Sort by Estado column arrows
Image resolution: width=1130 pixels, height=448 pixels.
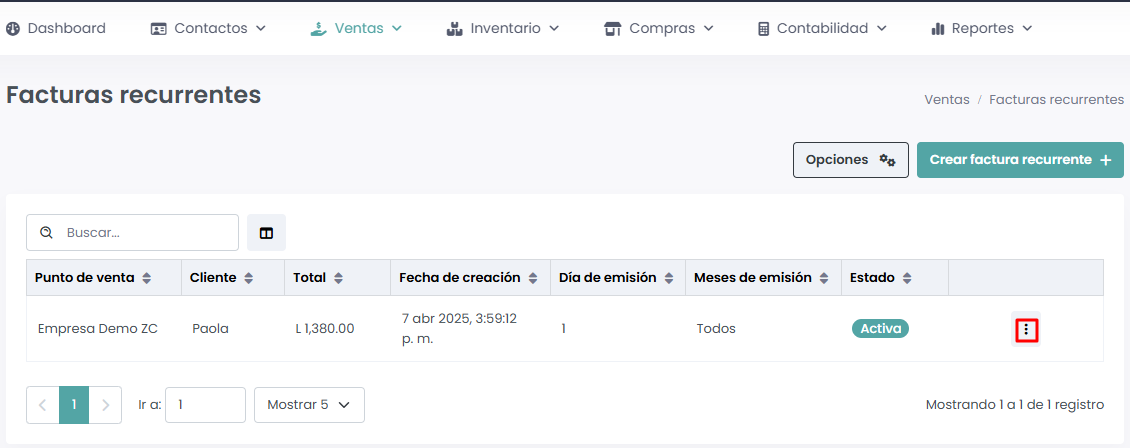pyautogui.click(x=904, y=278)
